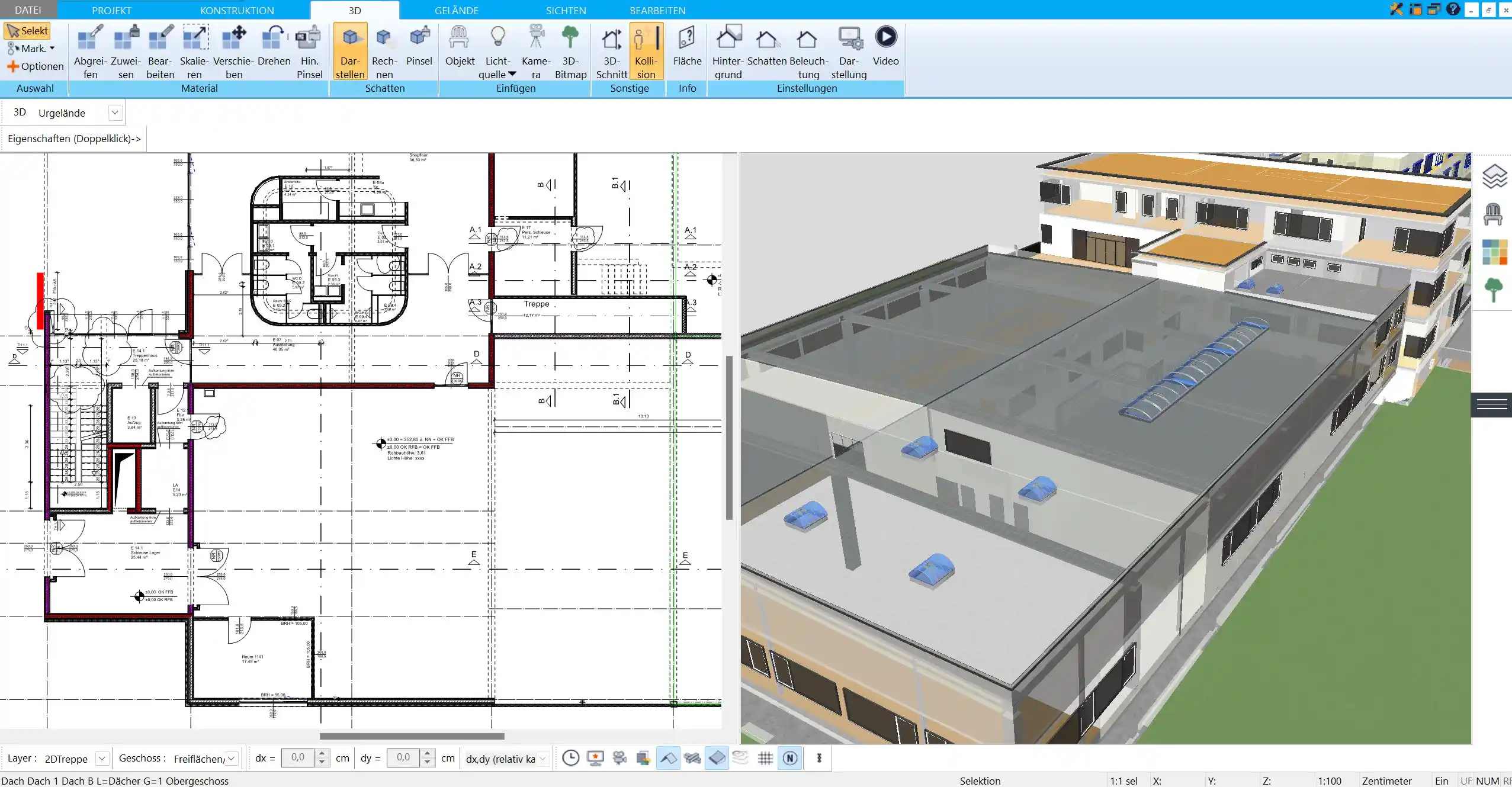This screenshot has width=1512, height=787.
Task: Open the materials palette side panel icon
Action: (x=1494, y=252)
